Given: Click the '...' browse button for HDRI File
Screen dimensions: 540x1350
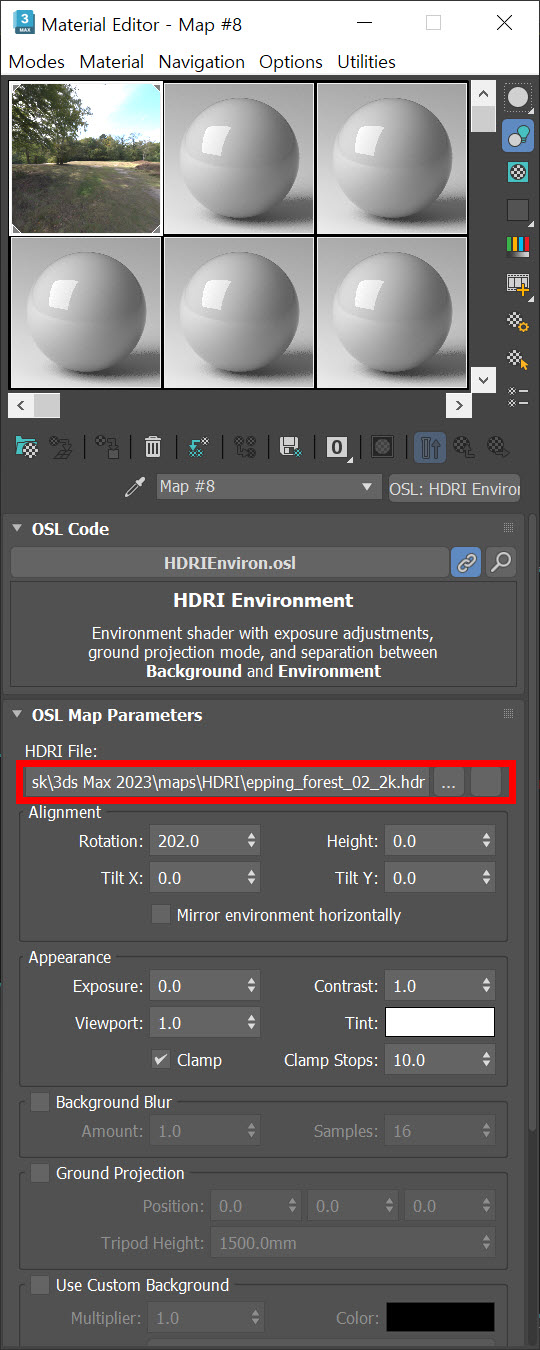Looking at the screenshot, I should tap(448, 783).
